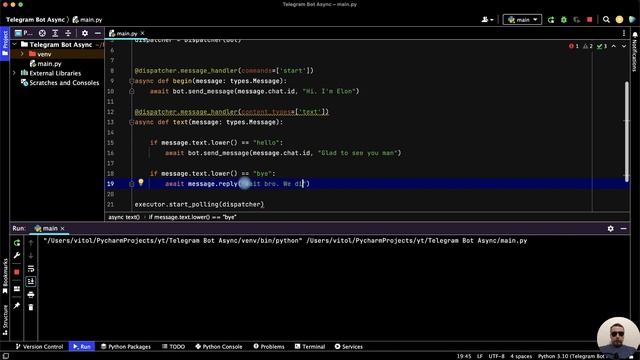Viewport: 640px width, 360px height.
Task: Pin the Run tab
Action: point(17,305)
